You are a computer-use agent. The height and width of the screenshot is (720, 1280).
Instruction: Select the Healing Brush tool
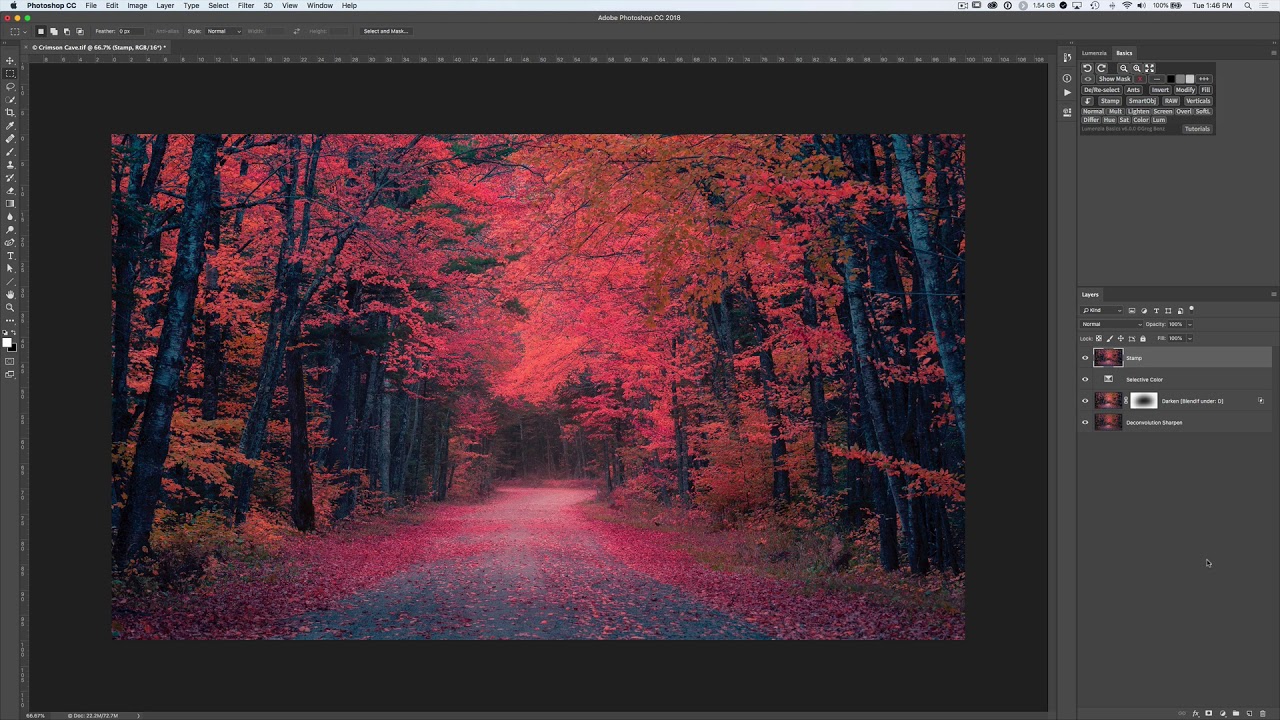pos(10,138)
